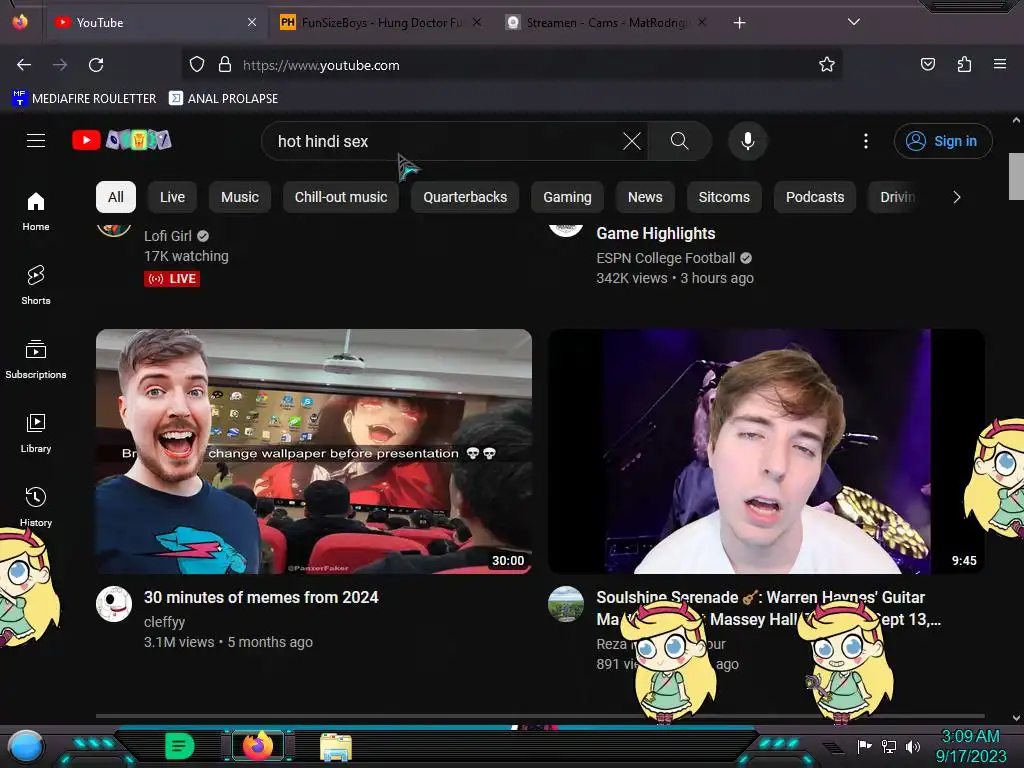The width and height of the screenshot is (1024, 768).
Task: Open the Pocket save icon
Action: pos(928,64)
